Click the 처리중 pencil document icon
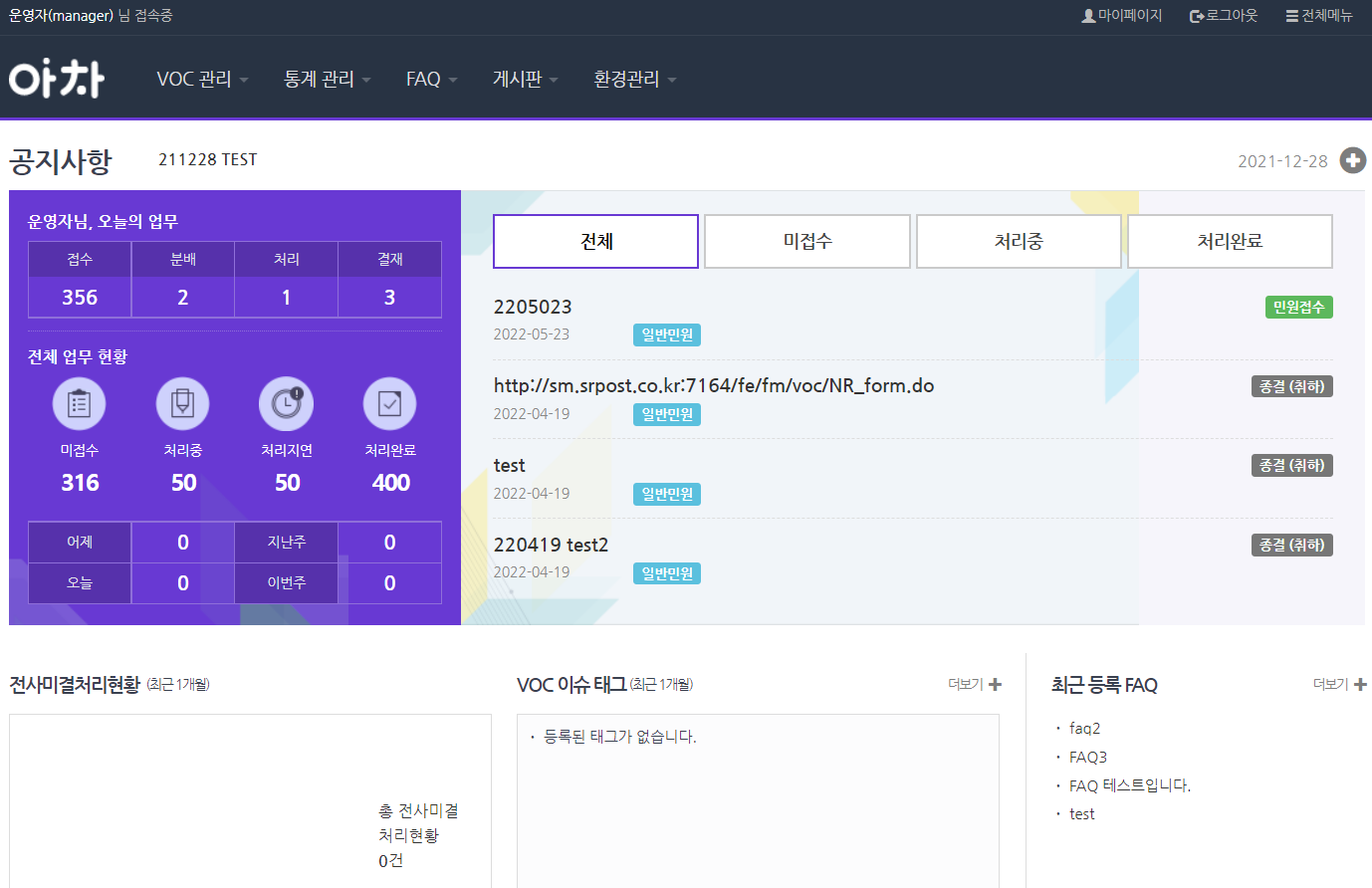The width and height of the screenshot is (1372, 888). 183,403
